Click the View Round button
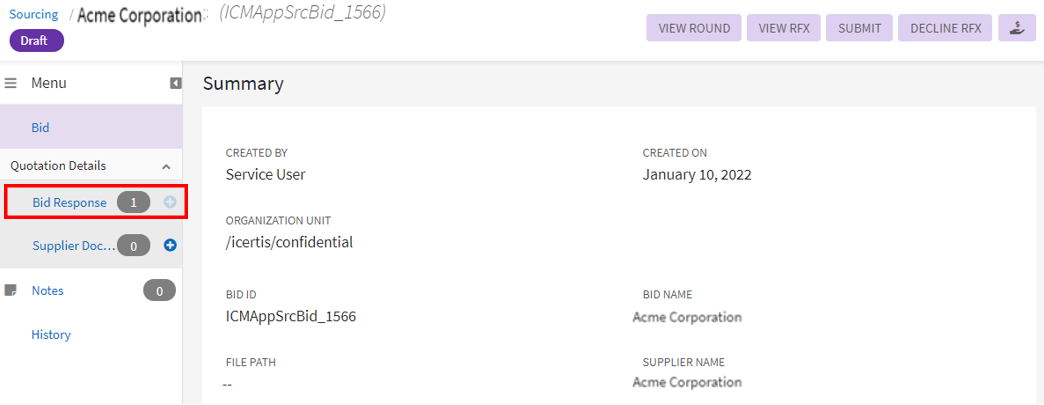Viewport: 1044px width, 405px height. [694, 28]
